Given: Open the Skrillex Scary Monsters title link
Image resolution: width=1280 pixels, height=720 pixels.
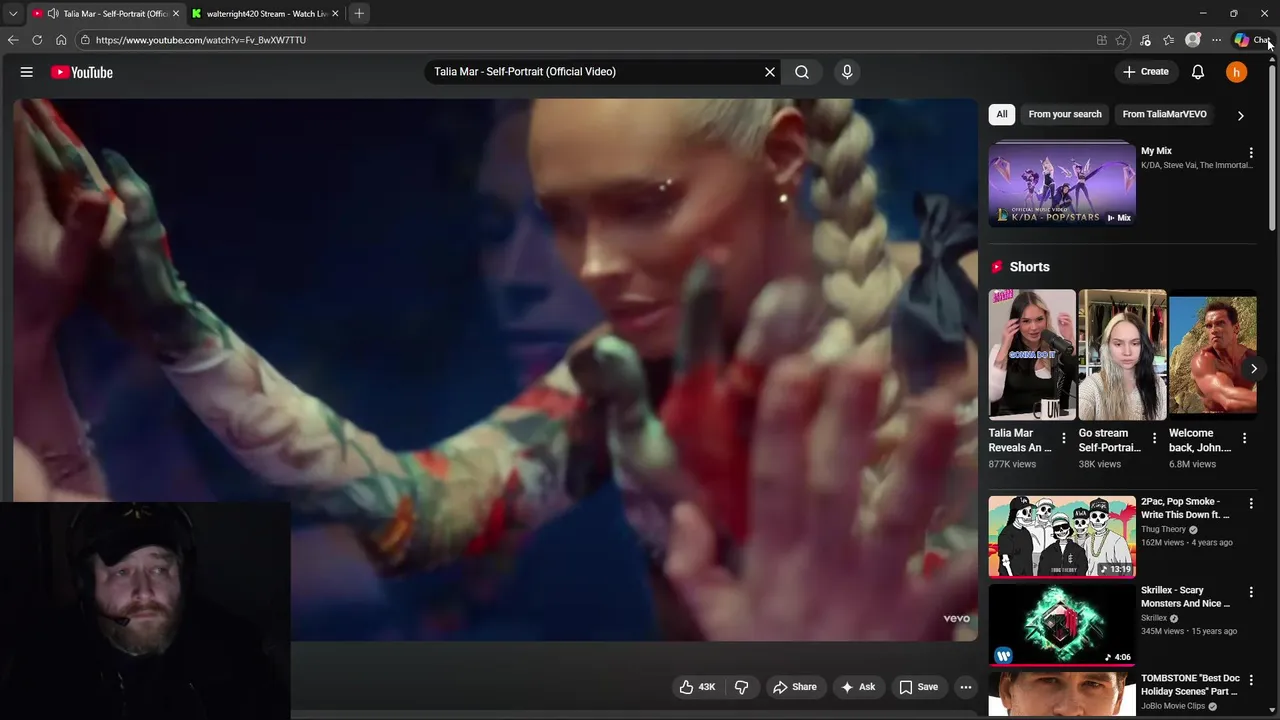Looking at the screenshot, I should tap(1185, 597).
